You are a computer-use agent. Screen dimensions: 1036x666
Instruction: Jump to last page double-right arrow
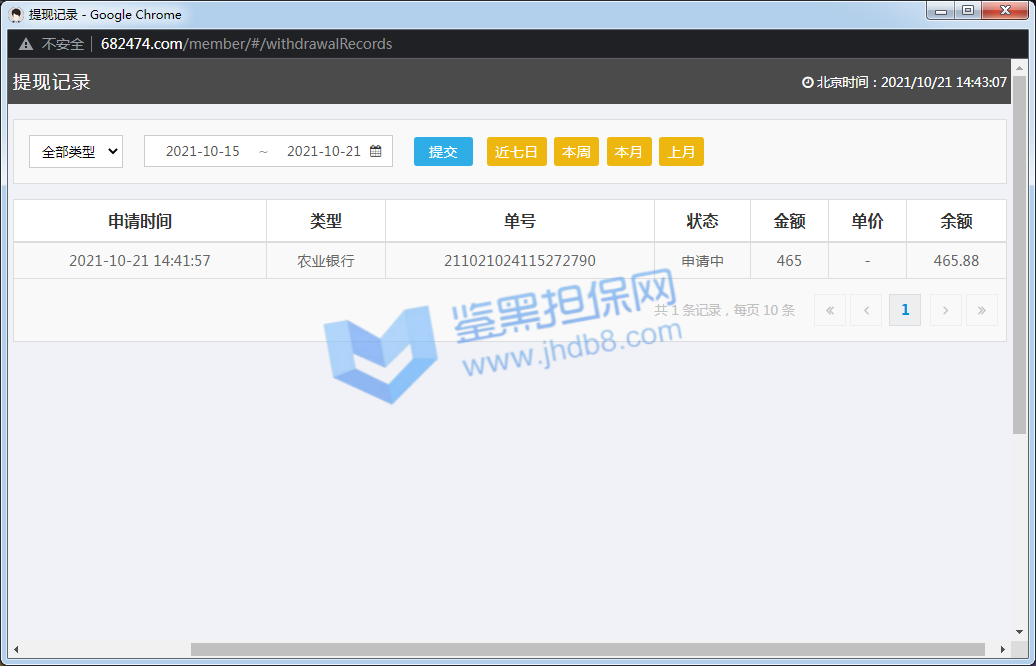981,310
